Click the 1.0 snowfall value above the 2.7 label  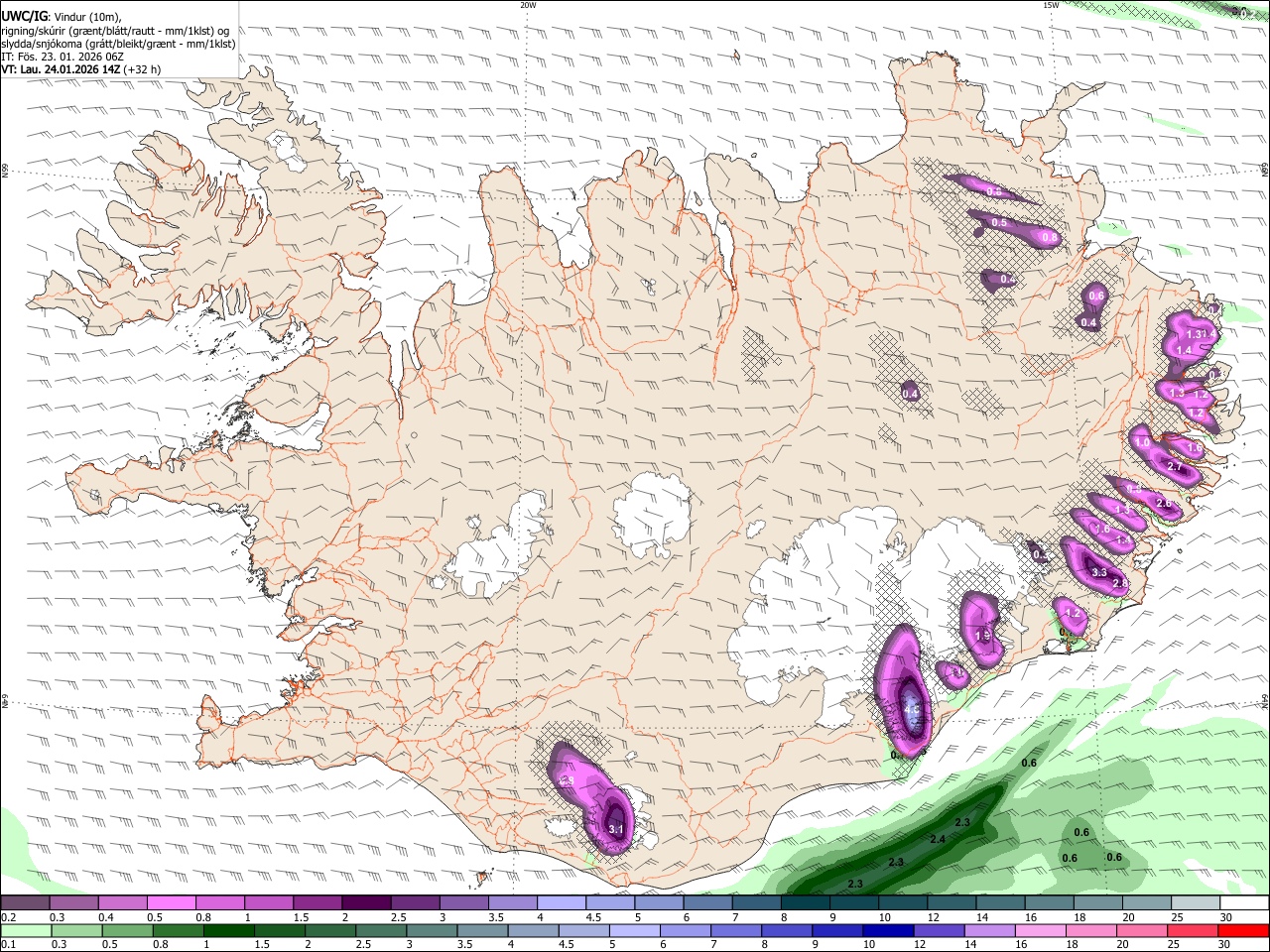point(1143,443)
